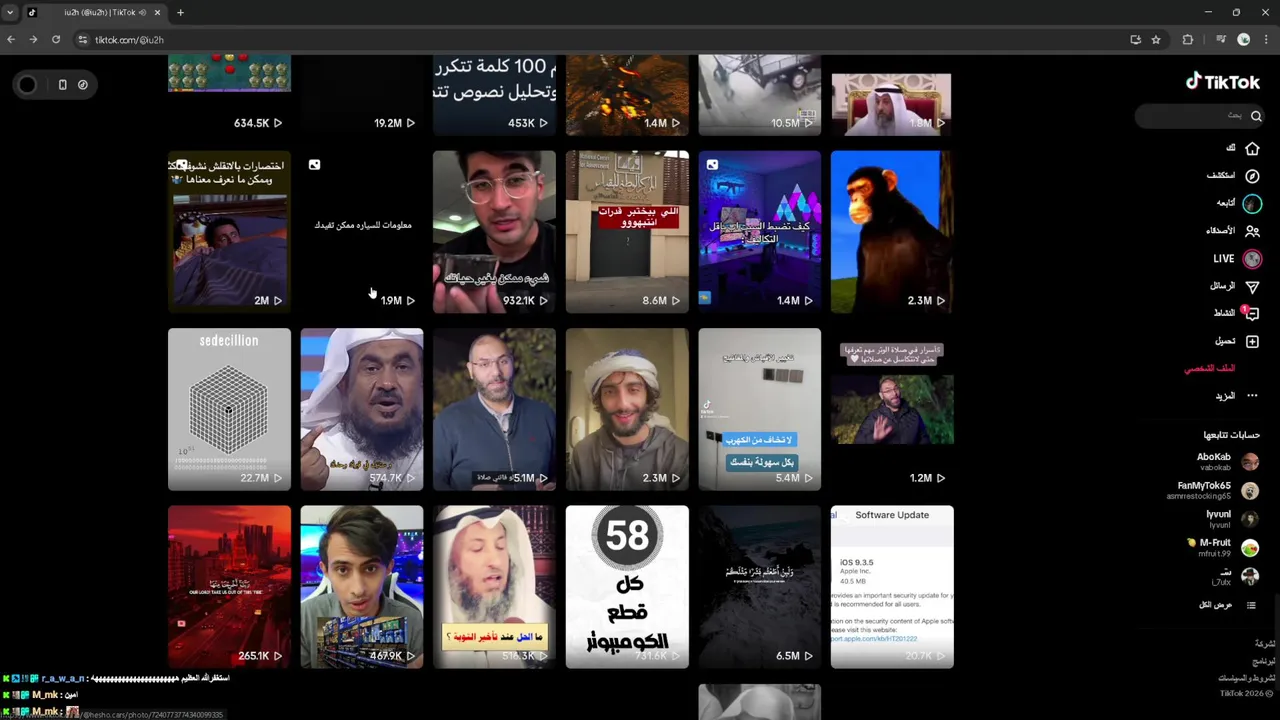Open the Software Update iOS 9.3.5 video

coord(892,587)
